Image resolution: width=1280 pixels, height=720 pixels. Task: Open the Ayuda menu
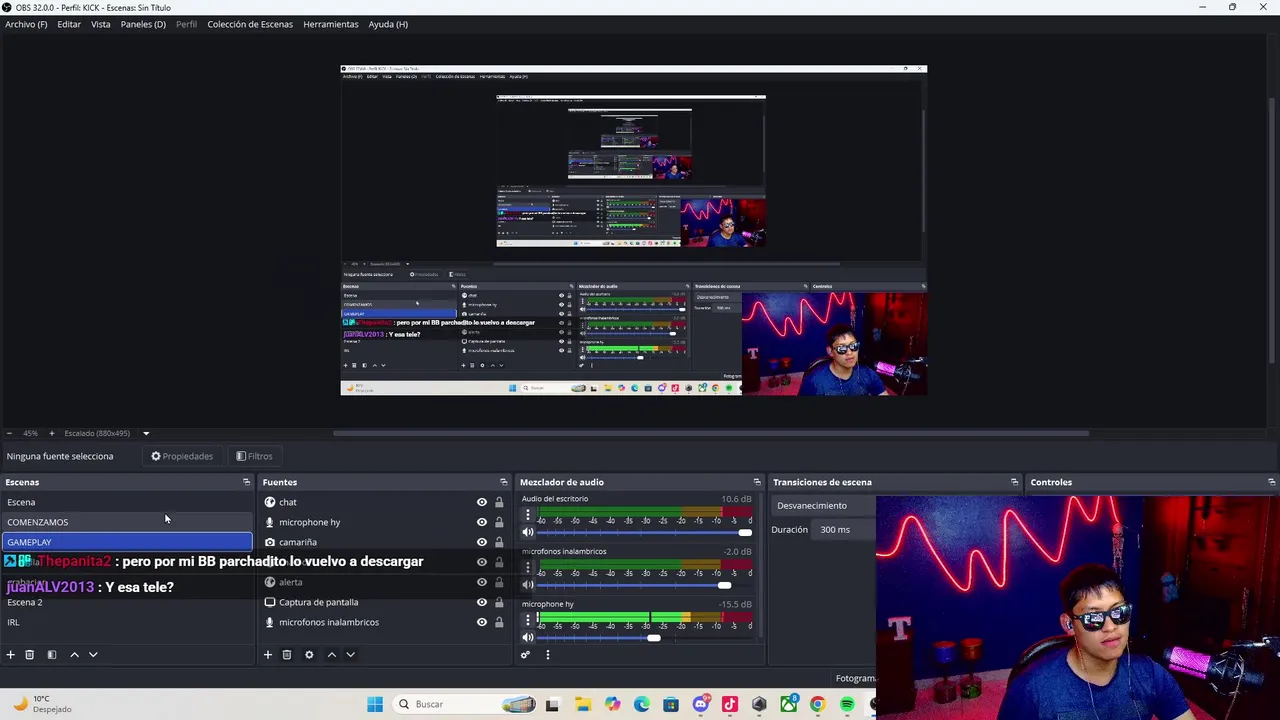tap(388, 24)
